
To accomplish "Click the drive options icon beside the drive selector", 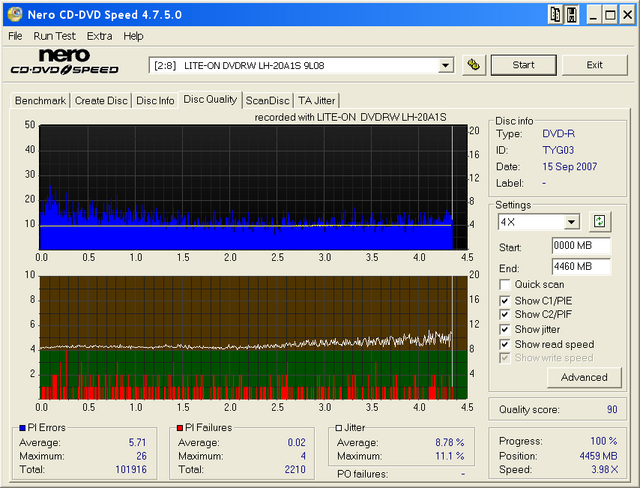I will pyautogui.click(x=474, y=65).
